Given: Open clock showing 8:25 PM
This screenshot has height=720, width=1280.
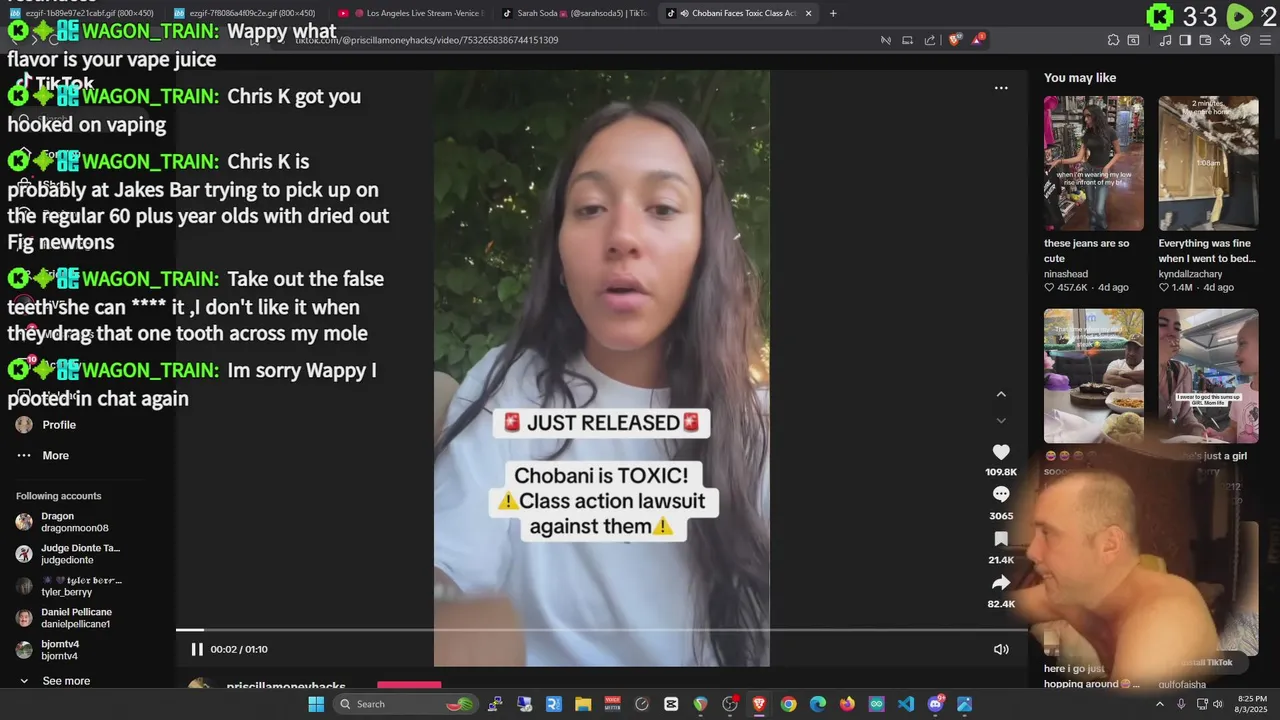Looking at the screenshot, I should [x=1252, y=704].
